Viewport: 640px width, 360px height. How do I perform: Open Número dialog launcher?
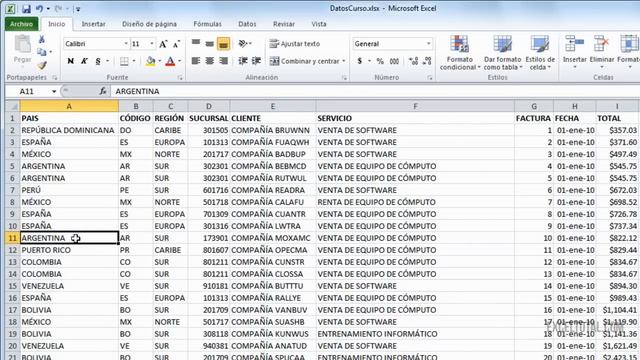click(430, 78)
